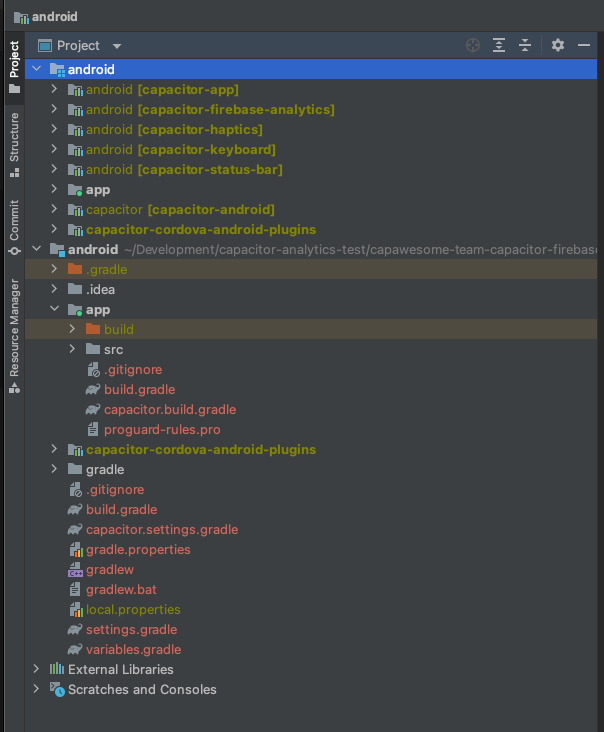604x732 pixels.
Task: Expand capacitor [capacitor-android] module
Action: tap(54, 209)
